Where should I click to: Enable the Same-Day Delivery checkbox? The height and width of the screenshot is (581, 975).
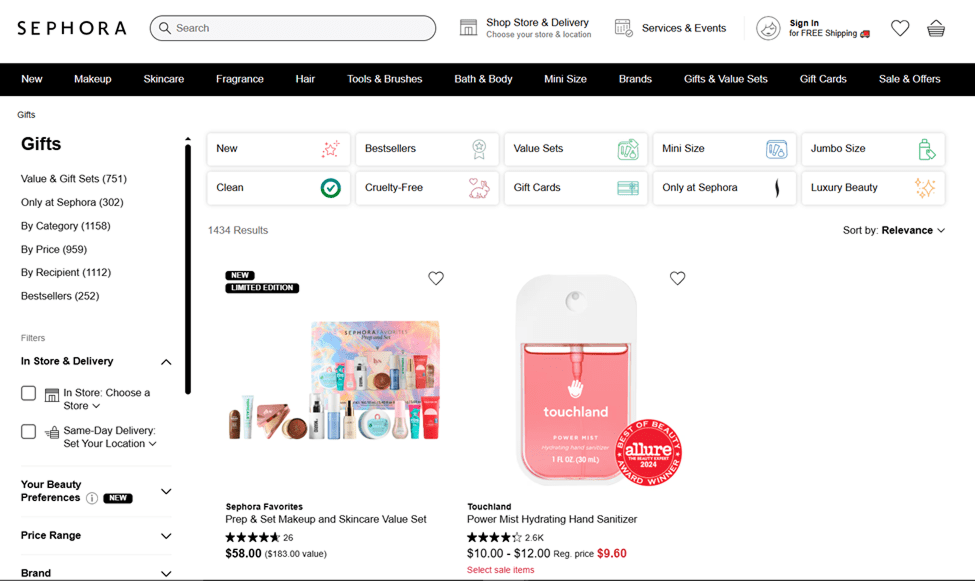click(x=29, y=432)
